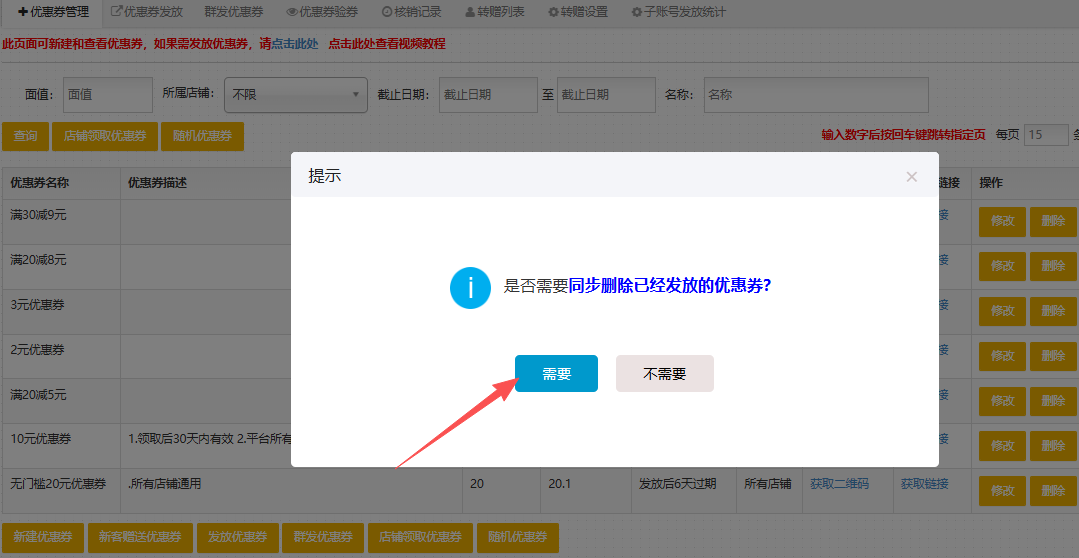Open the 子账号发放统计 tab
The height and width of the screenshot is (558, 1079).
click(679, 12)
